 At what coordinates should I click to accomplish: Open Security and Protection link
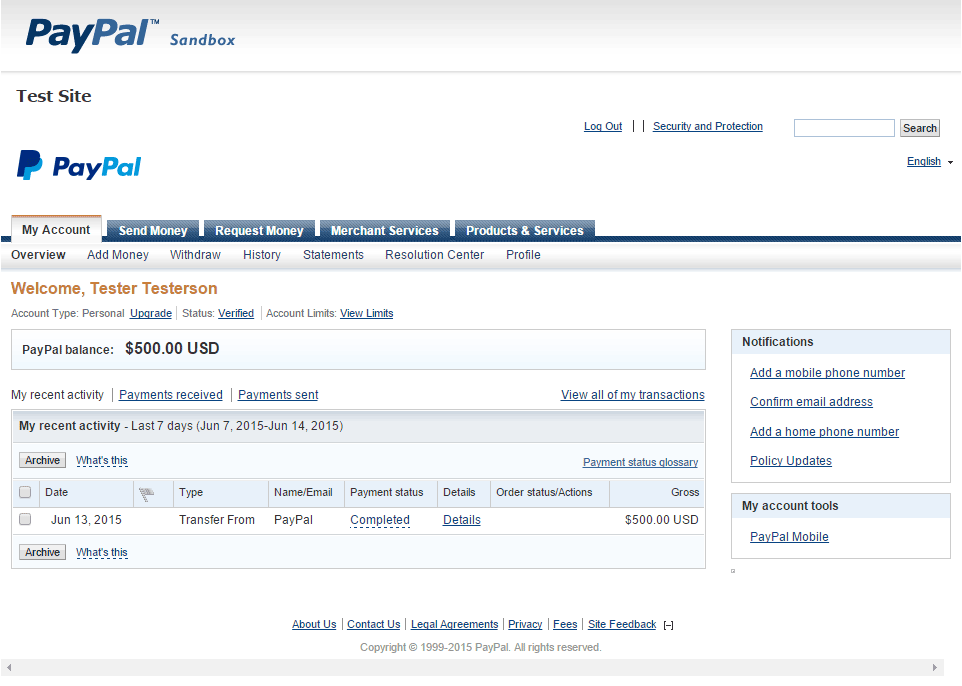coord(708,126)
